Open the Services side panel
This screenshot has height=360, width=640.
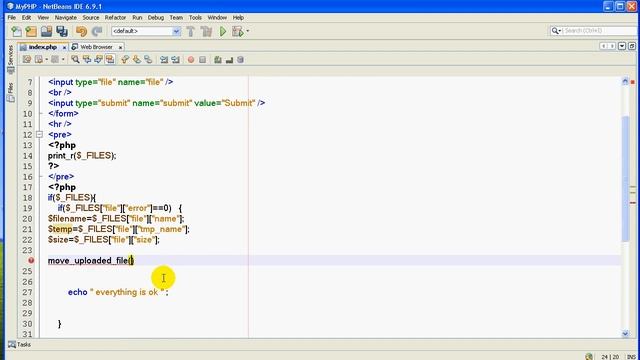(x=11, y=59)
